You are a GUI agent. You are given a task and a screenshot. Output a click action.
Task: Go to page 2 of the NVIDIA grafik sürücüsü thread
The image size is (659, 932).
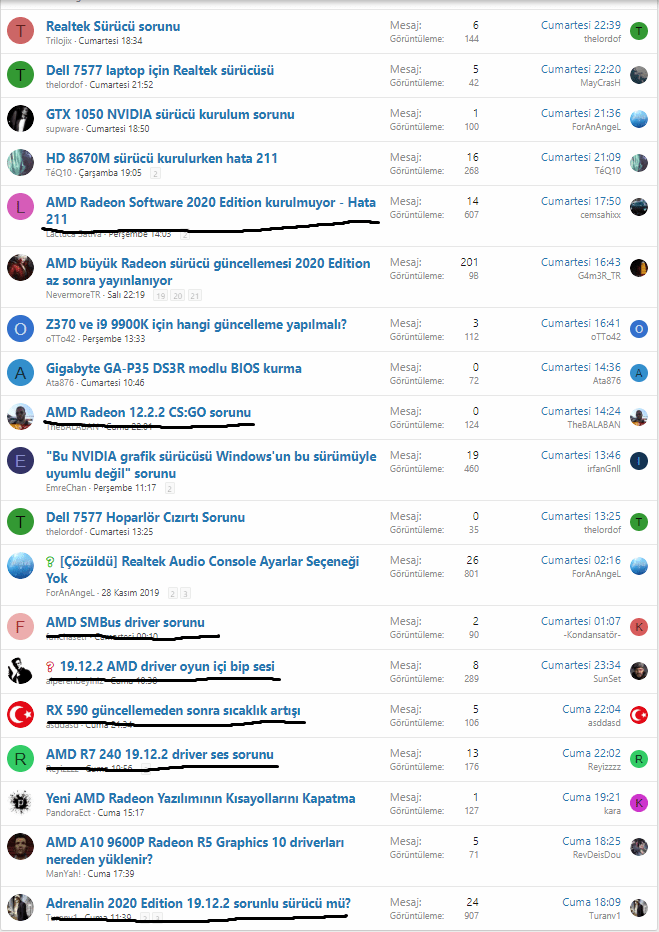pos(169,489)
